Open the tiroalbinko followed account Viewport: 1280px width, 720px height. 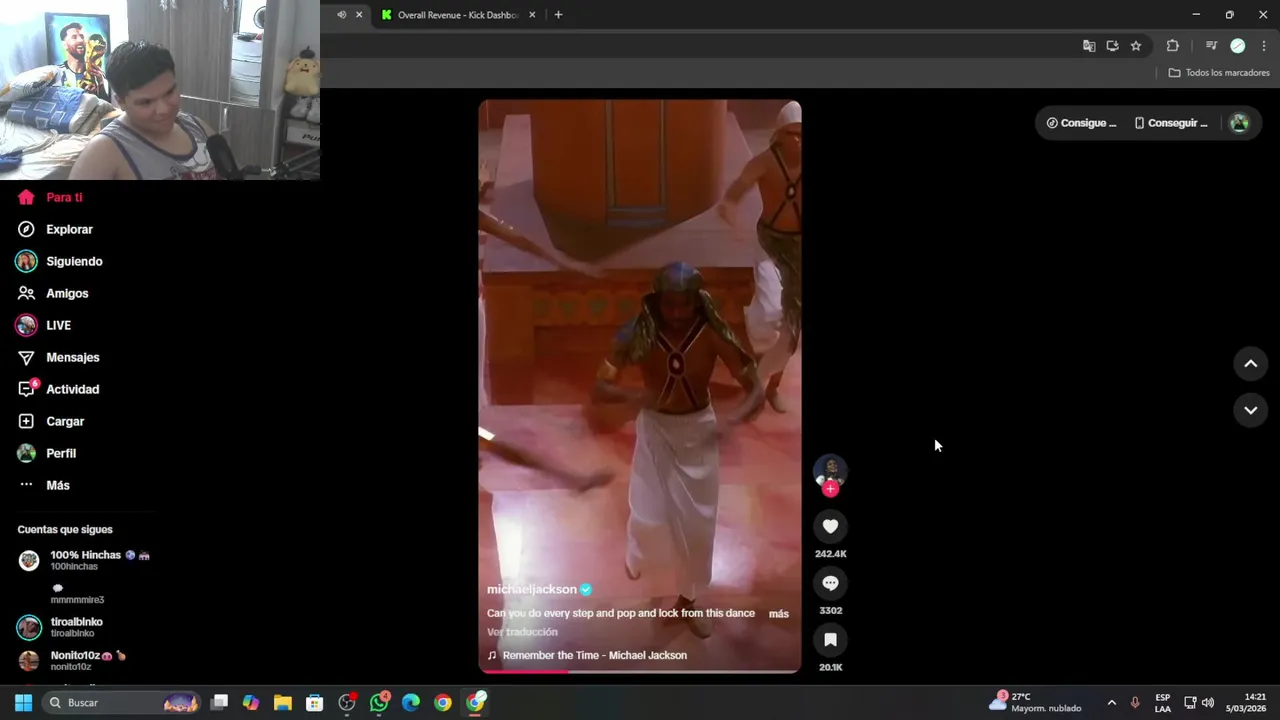tap(61, 627)
